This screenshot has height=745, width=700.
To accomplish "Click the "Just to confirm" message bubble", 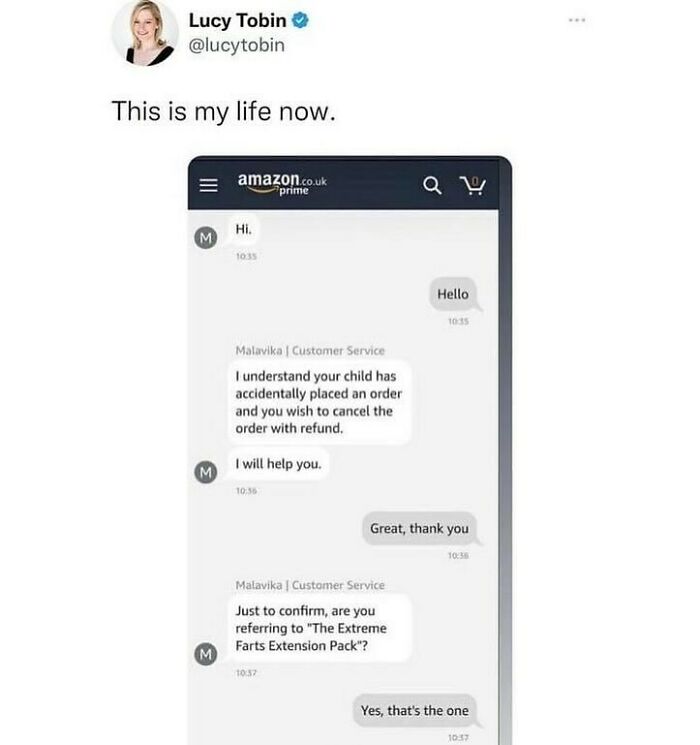I will (319, 628).
